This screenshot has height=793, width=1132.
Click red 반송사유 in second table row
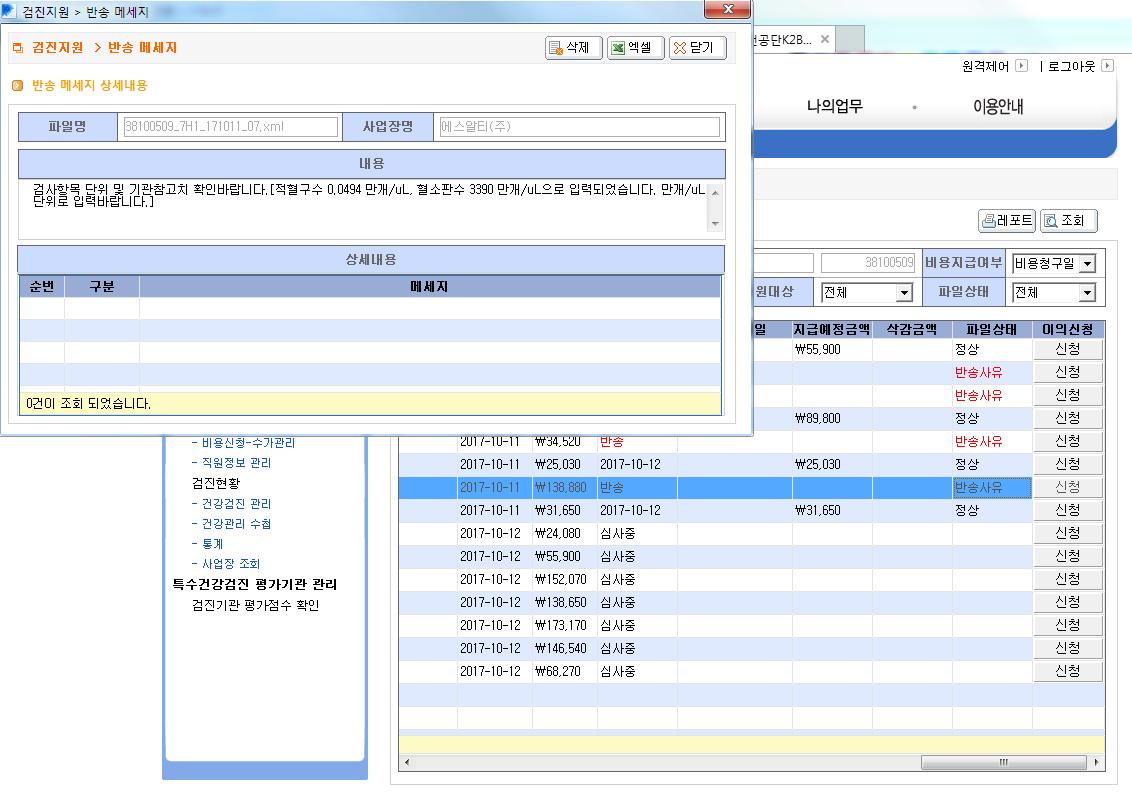click(x=978, y=373)
